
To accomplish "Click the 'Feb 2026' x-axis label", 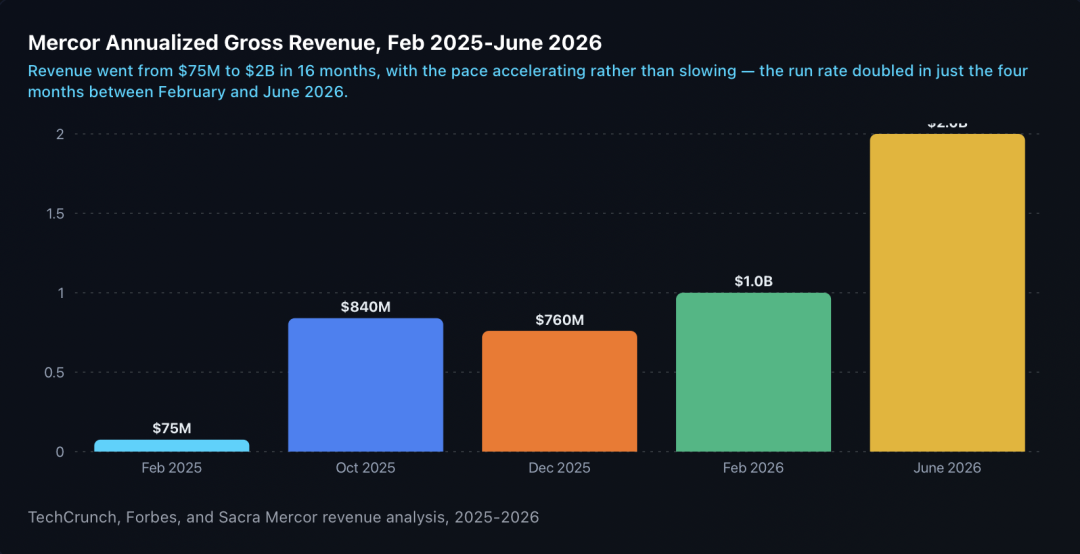I will point(754,468).
